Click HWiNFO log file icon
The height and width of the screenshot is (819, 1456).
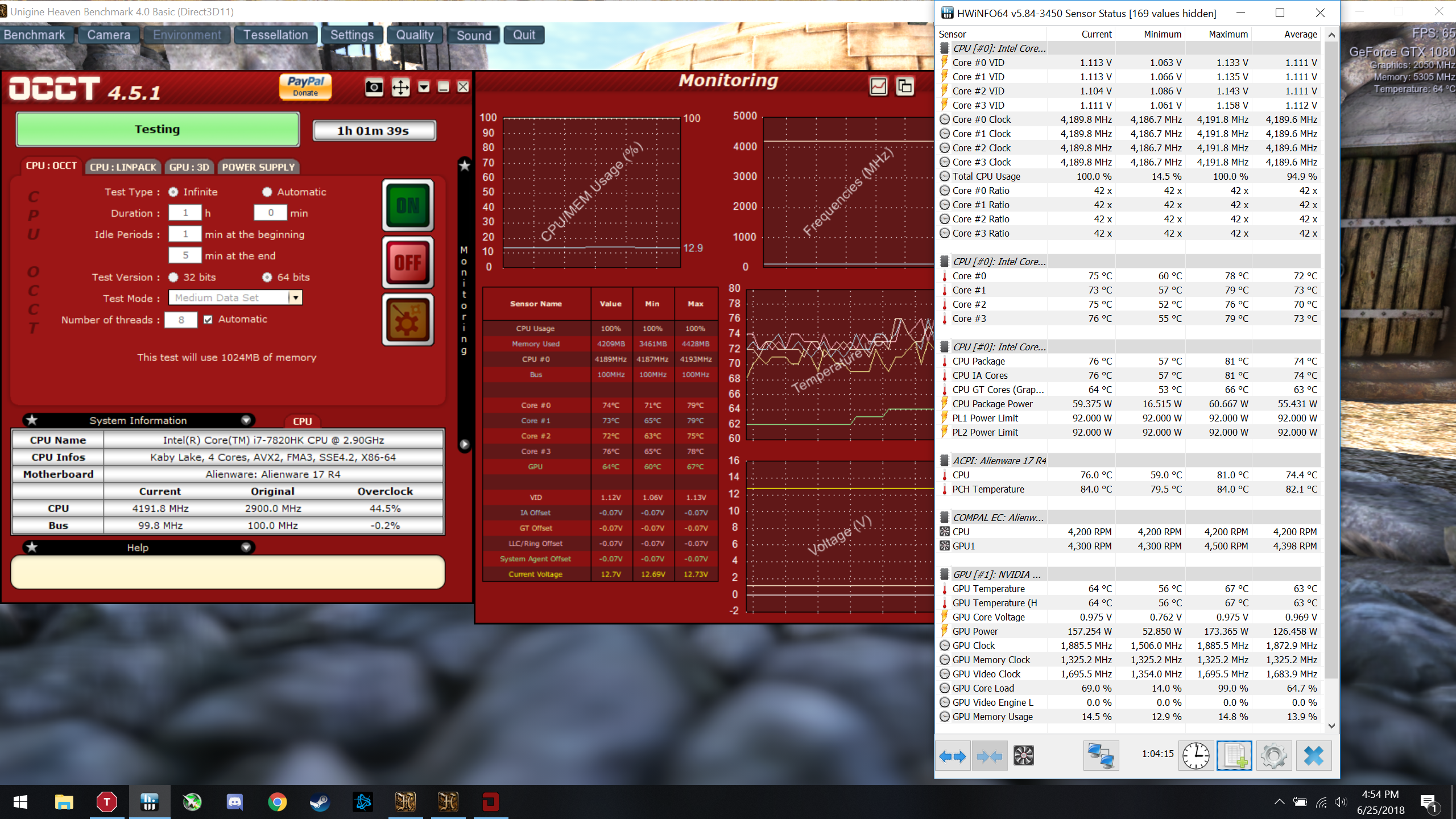pyautogui.click(x=1234, y=756)
